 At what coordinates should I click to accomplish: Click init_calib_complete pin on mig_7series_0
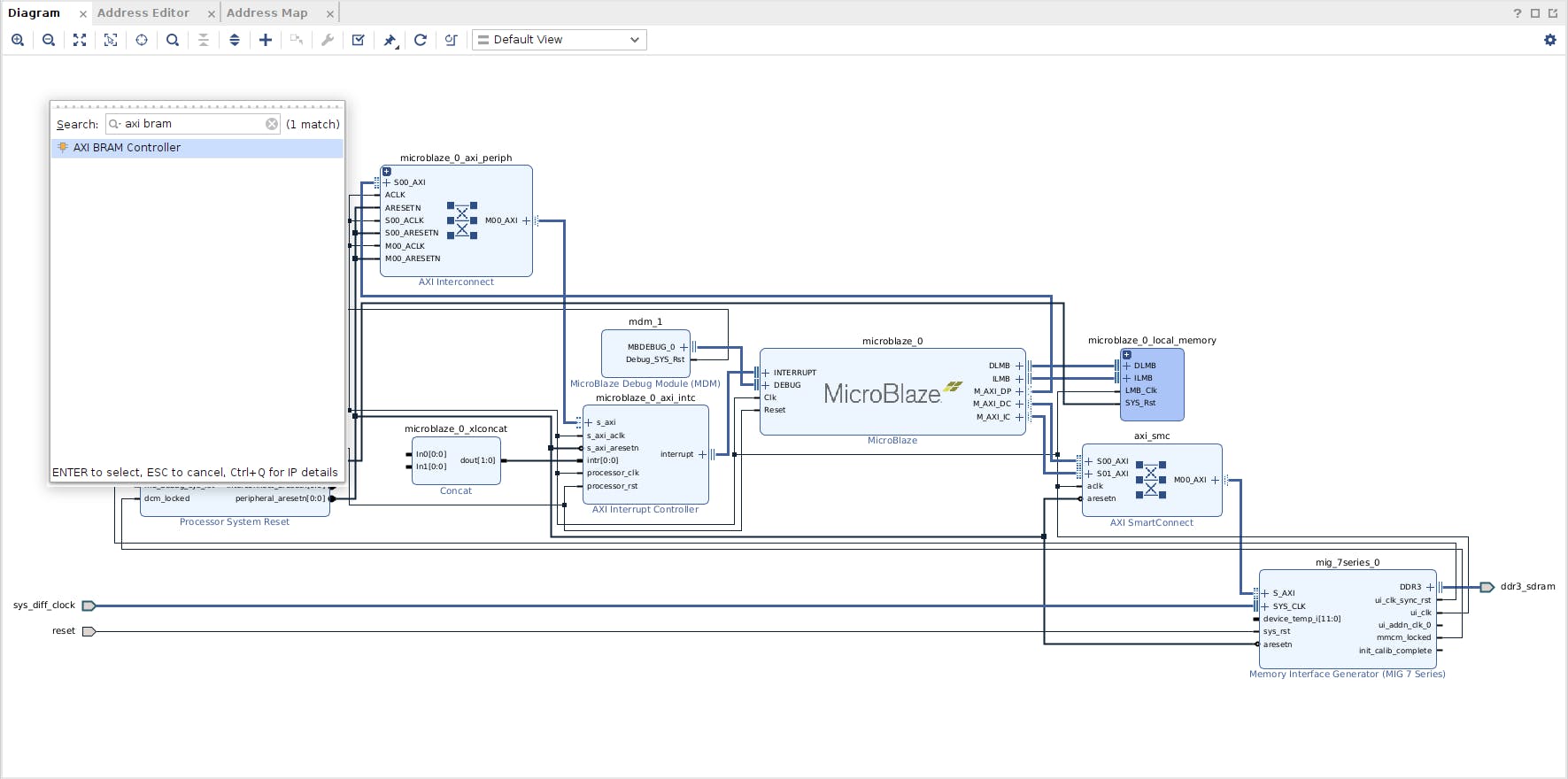[1395, 651]
